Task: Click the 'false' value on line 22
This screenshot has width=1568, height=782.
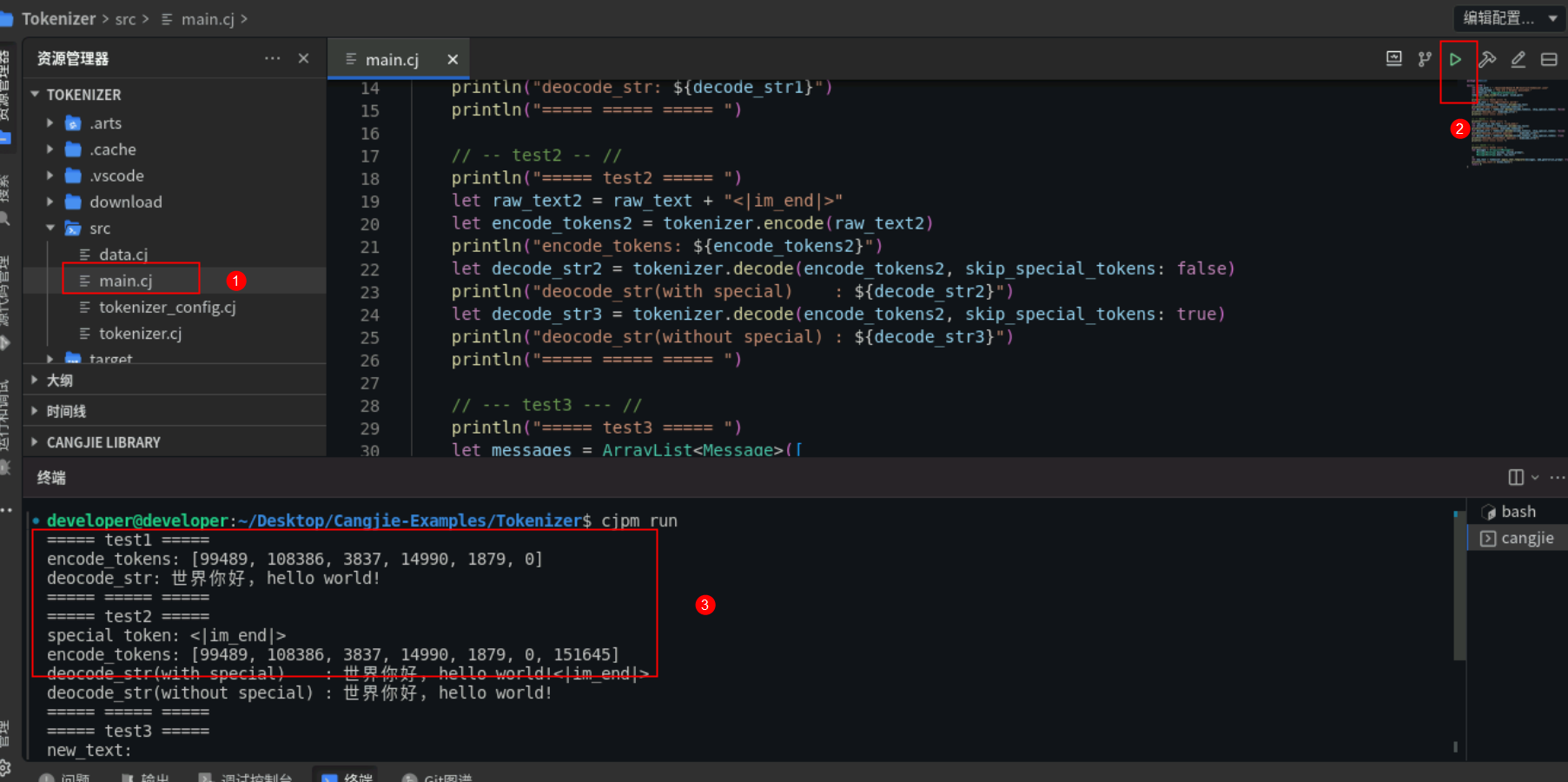Action: point(1201,268)
